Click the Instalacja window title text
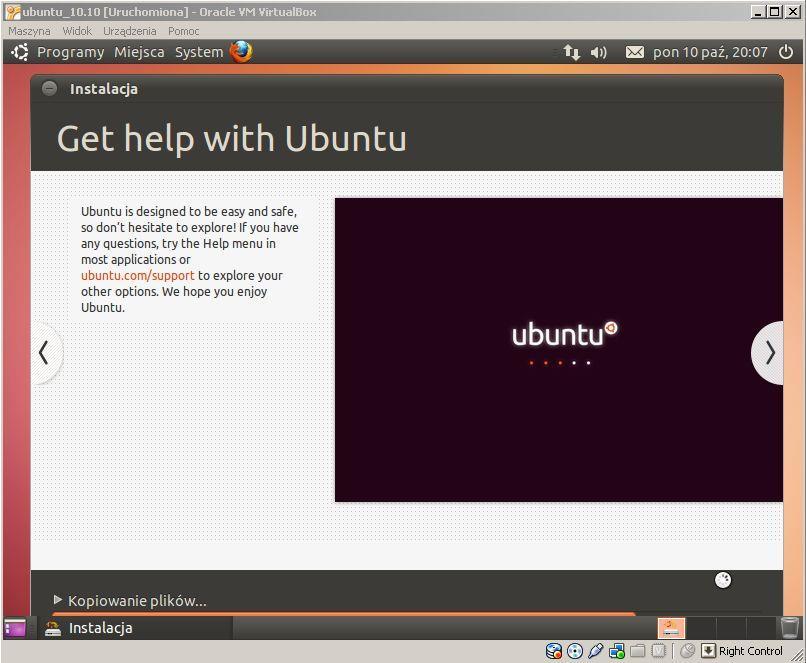 click(x=104, y=89)
